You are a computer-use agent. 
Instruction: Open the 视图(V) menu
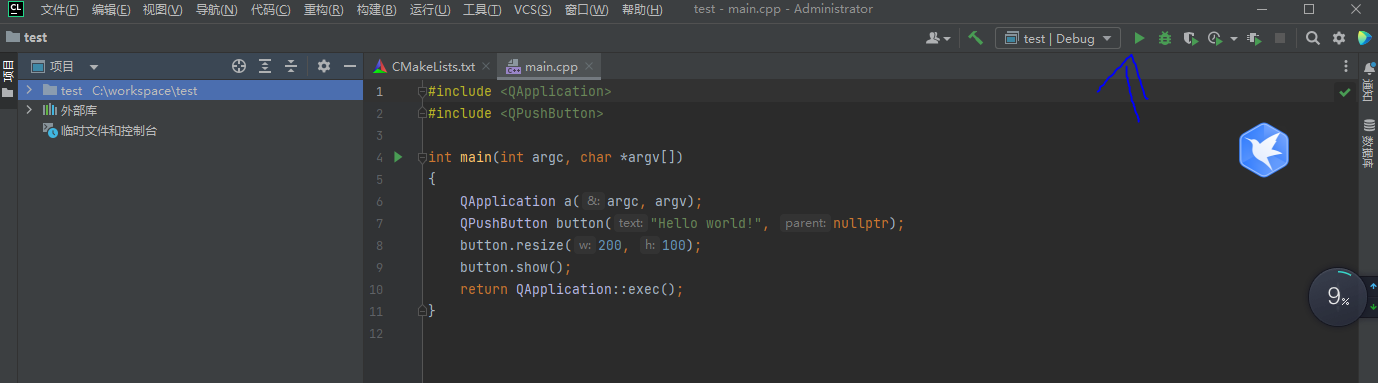click(x=162, y=10)
